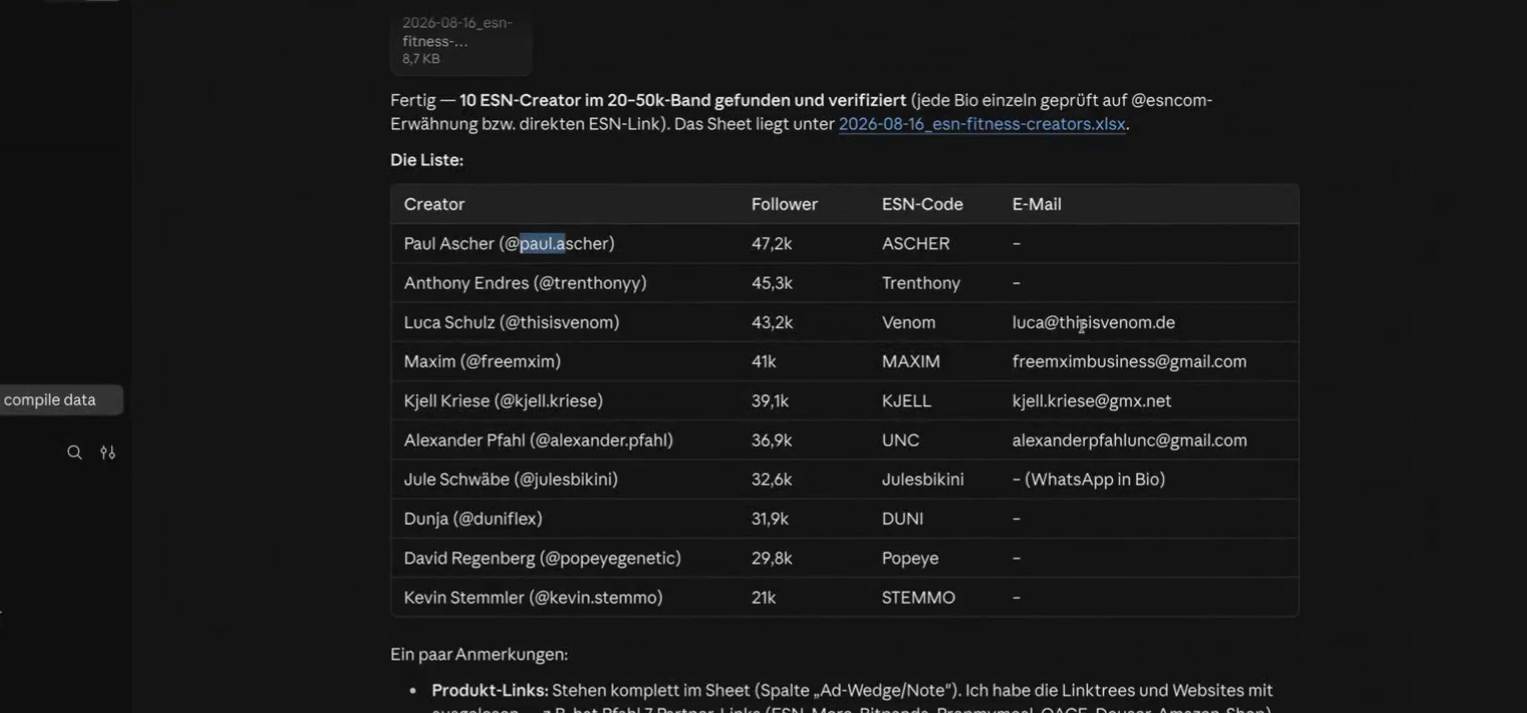Click the ESN code "KJELL"
Viewport: 1527px width, 713px height.
[x=906, y=401]
